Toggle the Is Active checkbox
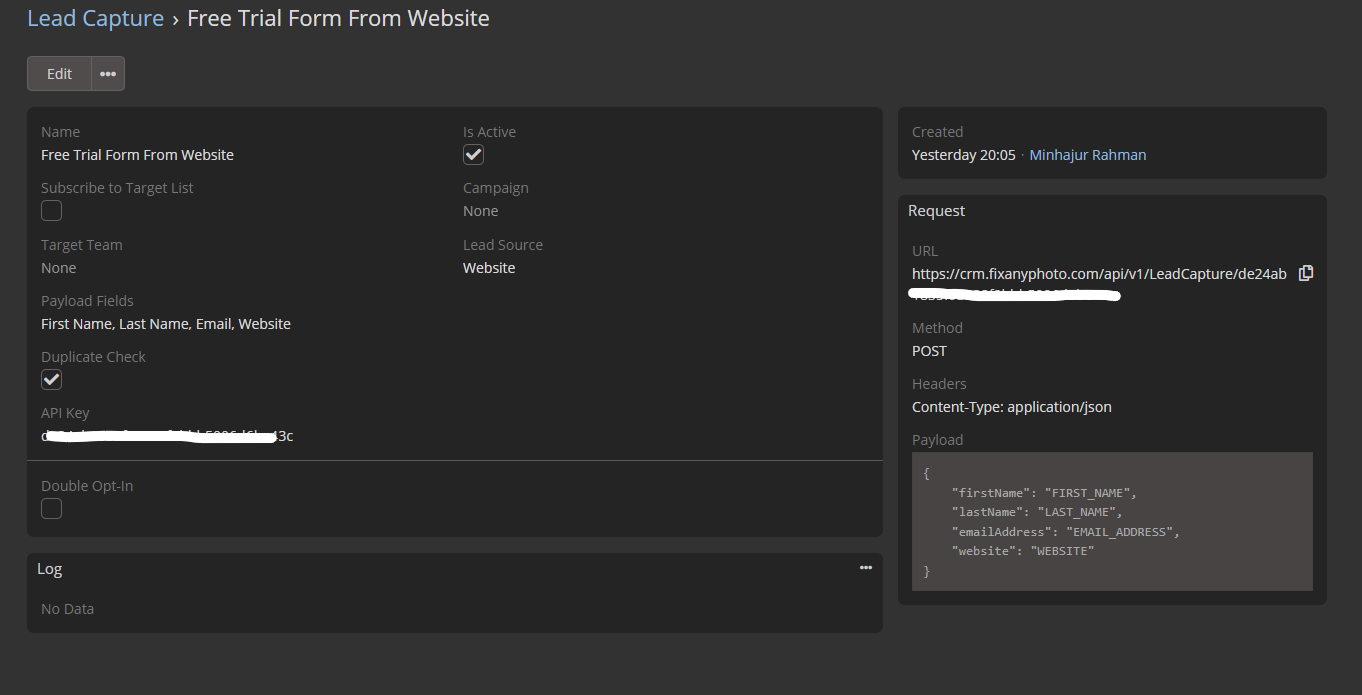The image size is (1362, 695). pos(473,155)
